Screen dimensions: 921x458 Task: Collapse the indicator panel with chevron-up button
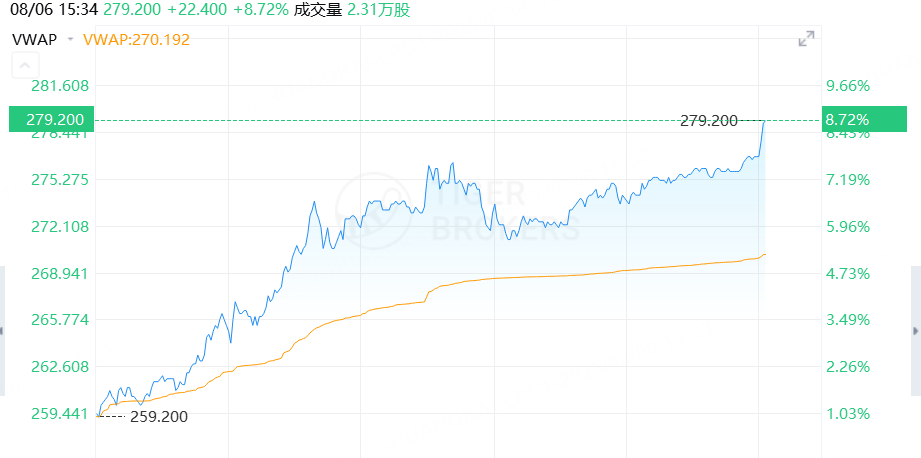pos(25,65)
